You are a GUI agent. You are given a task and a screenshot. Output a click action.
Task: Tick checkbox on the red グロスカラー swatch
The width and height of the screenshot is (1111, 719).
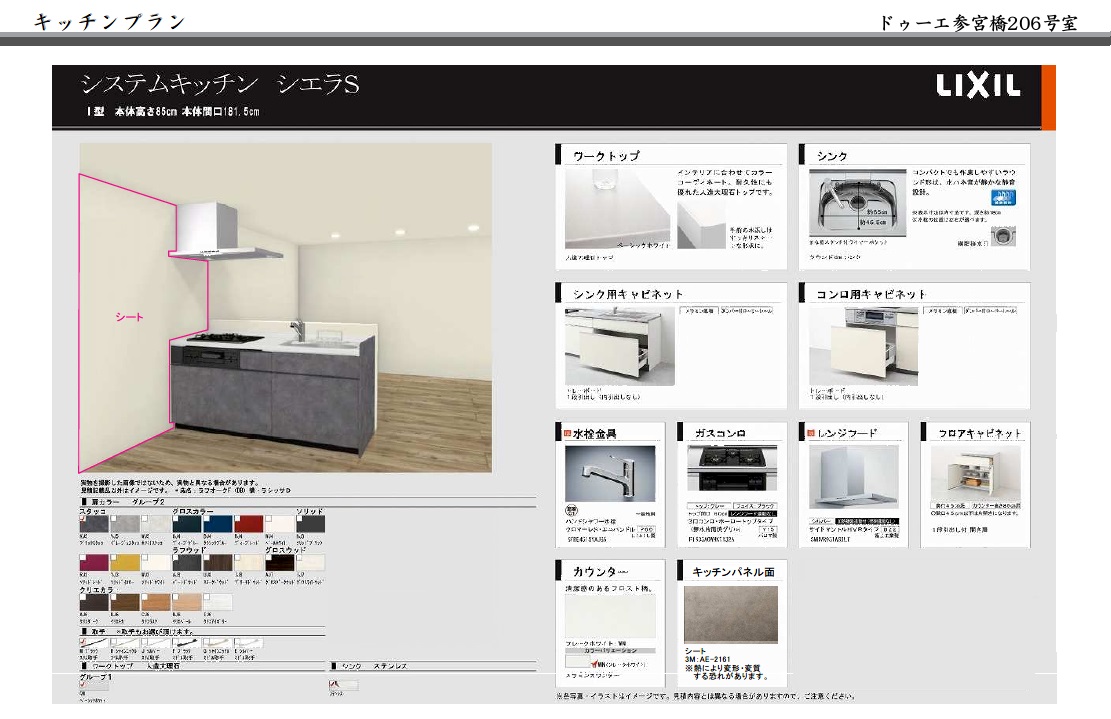click(238, 519)
